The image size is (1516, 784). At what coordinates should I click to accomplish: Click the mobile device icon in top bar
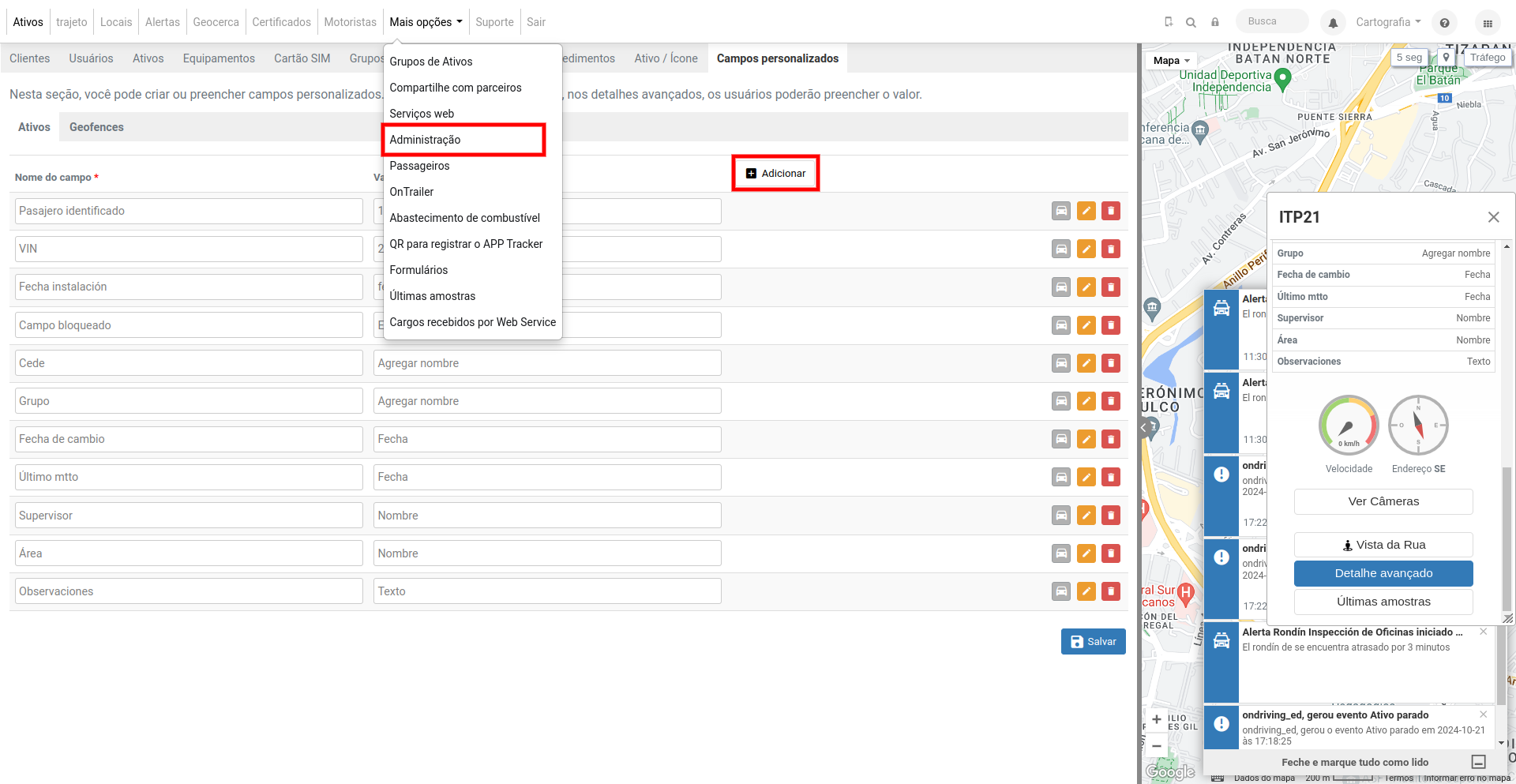pos(1169,22)
